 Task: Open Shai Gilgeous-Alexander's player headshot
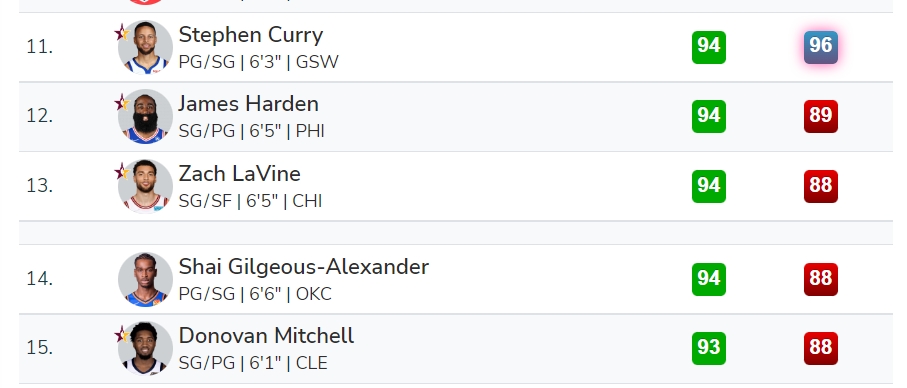coord(145,279)
